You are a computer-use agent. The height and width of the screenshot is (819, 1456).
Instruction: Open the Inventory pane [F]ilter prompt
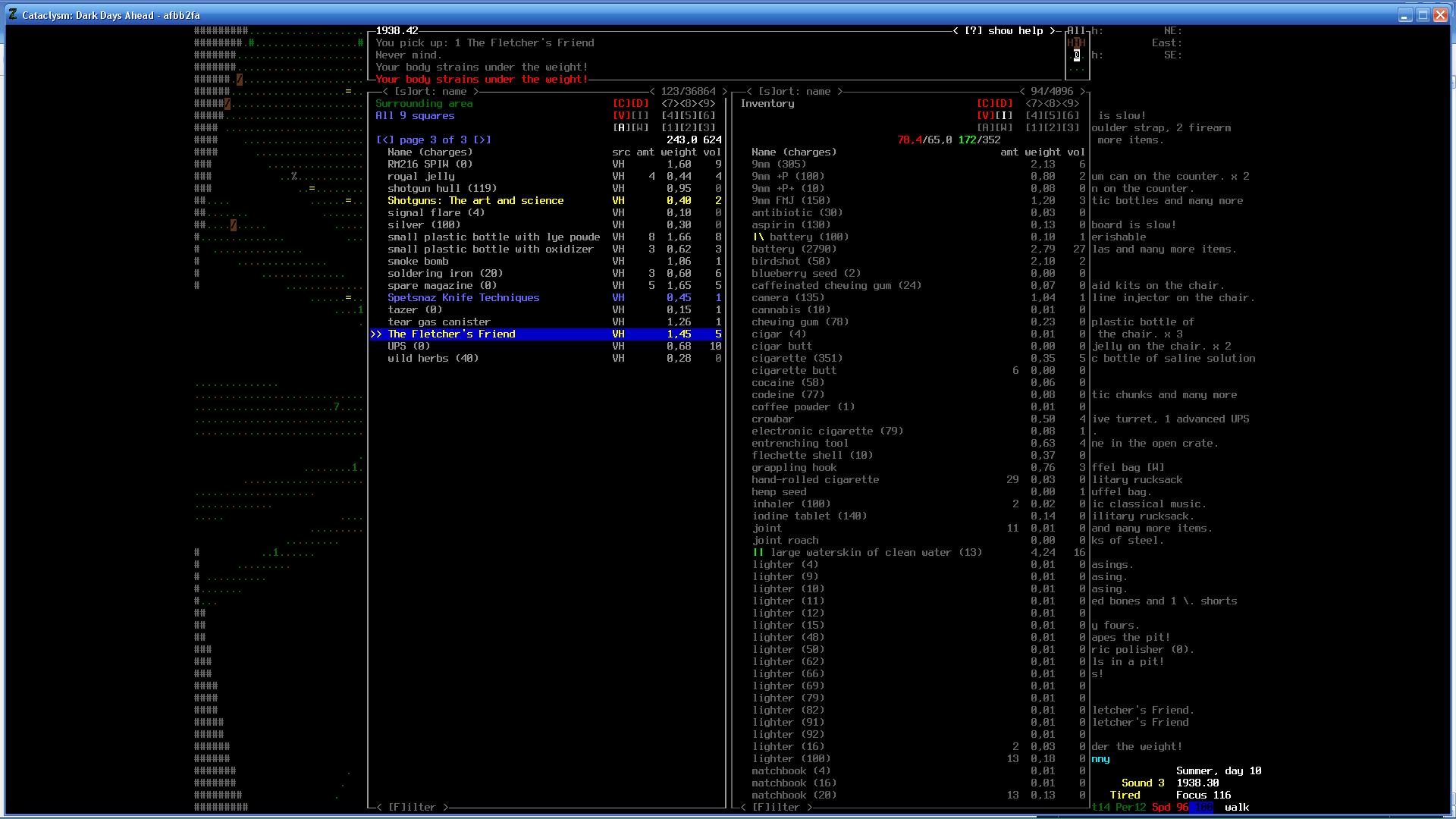pos(777,808)
